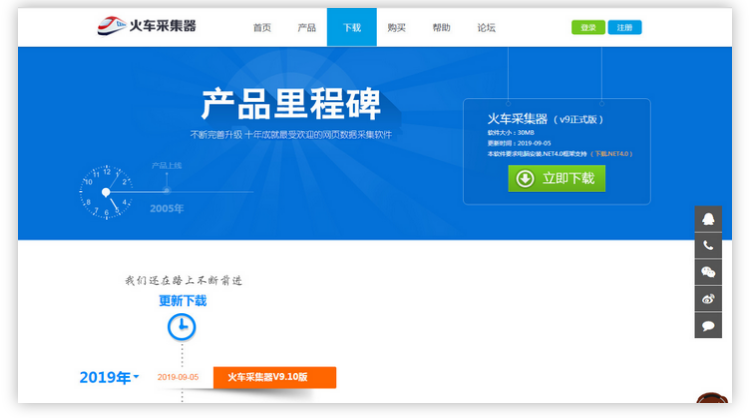
Task: Click the blue 注册 button
Action: (625, 28)
